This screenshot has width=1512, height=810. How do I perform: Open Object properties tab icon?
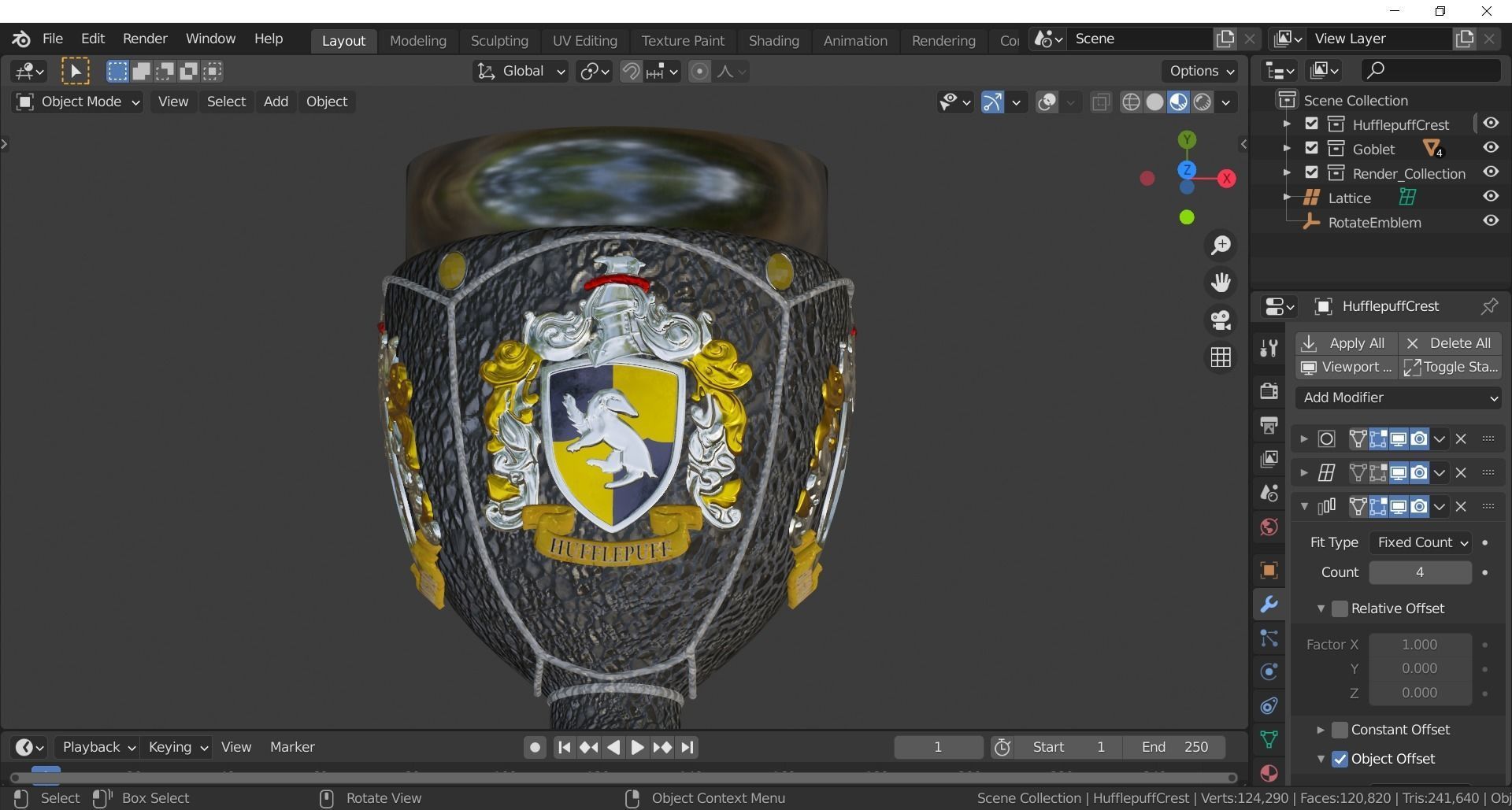pos(1269,570)
